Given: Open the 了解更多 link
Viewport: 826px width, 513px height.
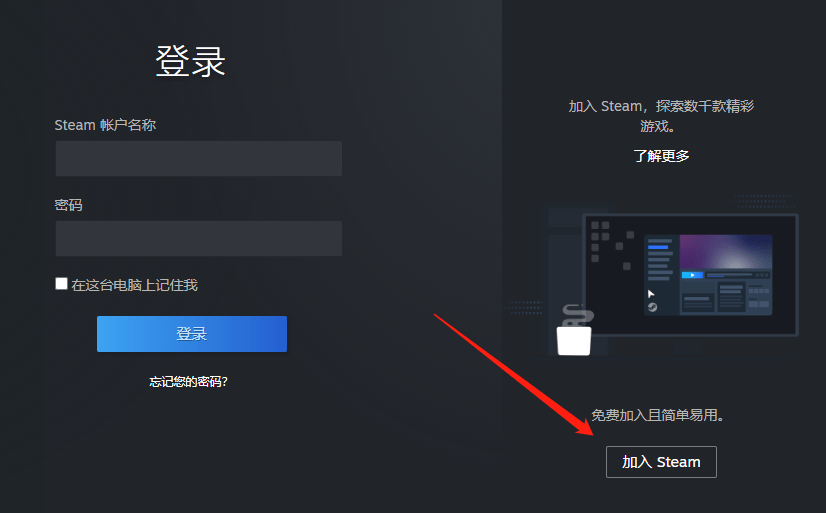Looking at the screenshot, I should [x=661, y=156].
